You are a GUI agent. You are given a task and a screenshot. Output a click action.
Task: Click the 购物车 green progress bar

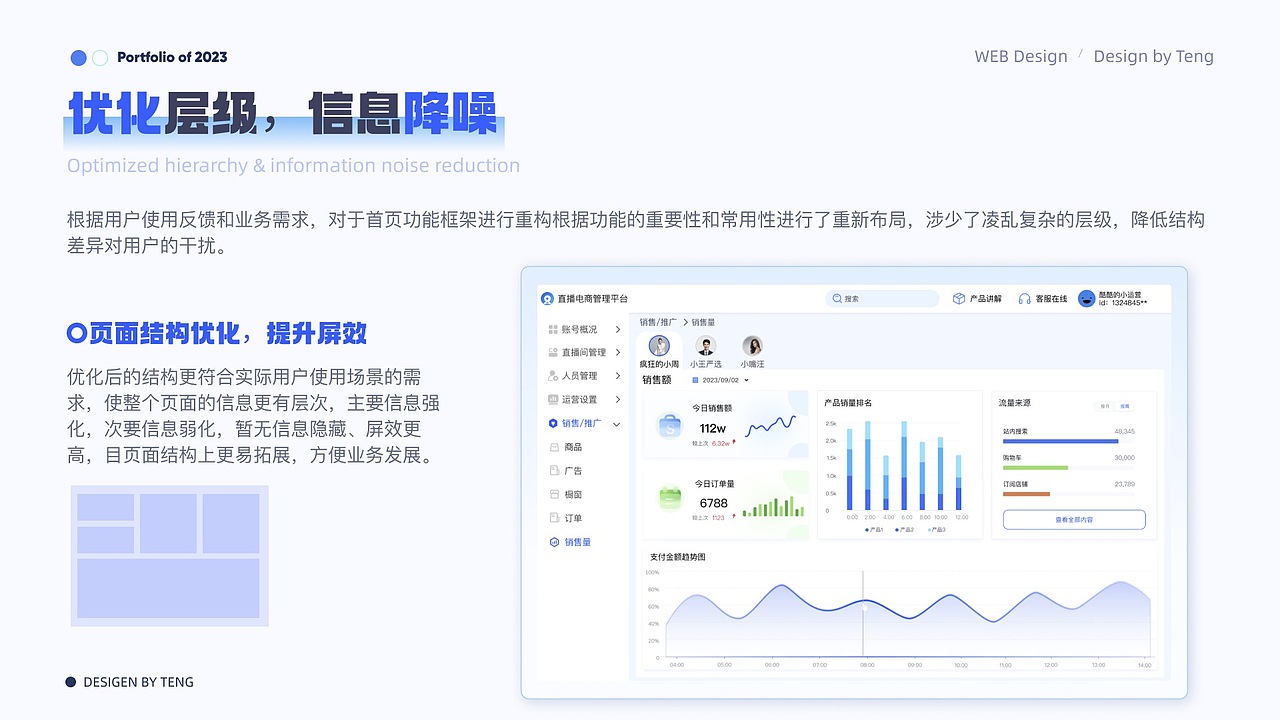[1035, 467]
